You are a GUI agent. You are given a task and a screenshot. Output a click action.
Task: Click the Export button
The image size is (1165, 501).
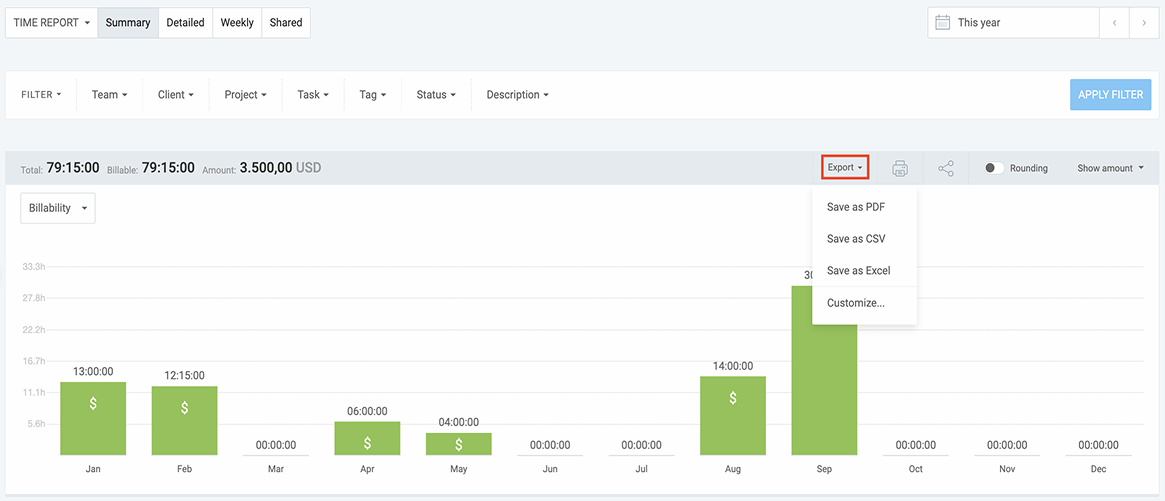click(x=845, y=168)
